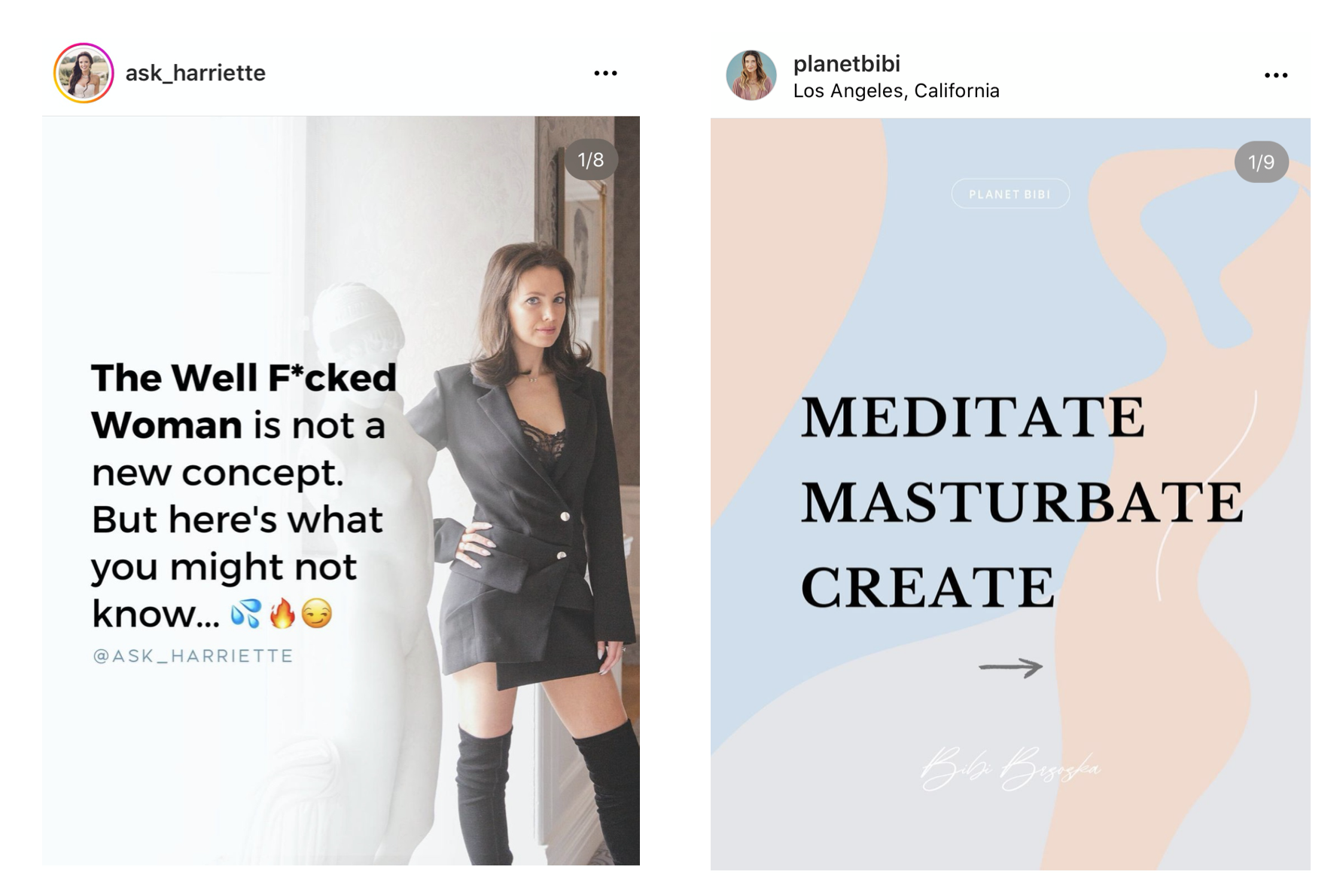This screenshot has width=1343, height=896.
Task: Open Los Angeles, California location link
Action: click(x=897, y=91)
